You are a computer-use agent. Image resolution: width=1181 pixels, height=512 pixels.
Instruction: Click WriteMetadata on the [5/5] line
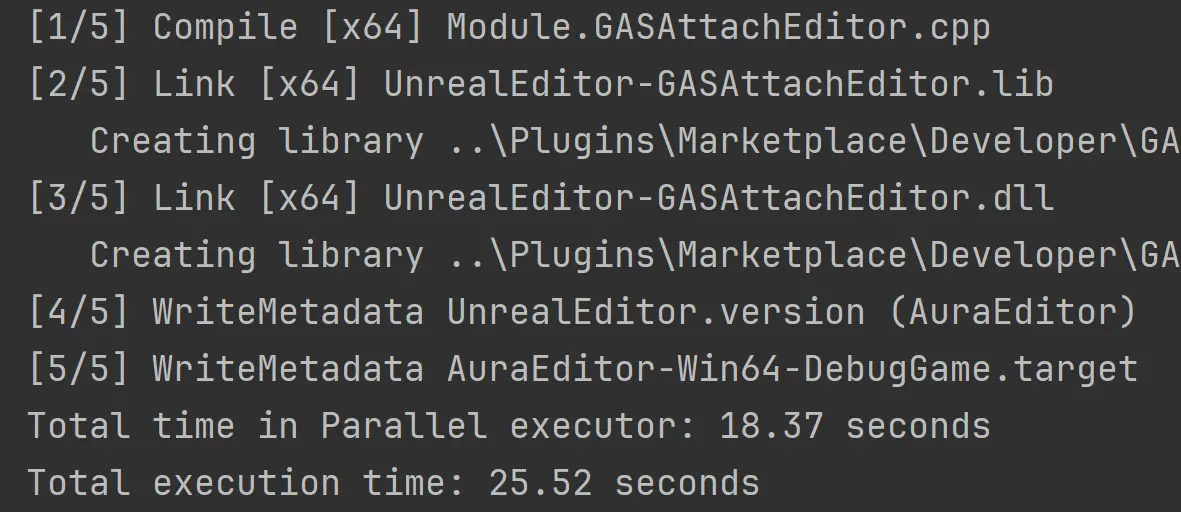[x=288, y=370]
